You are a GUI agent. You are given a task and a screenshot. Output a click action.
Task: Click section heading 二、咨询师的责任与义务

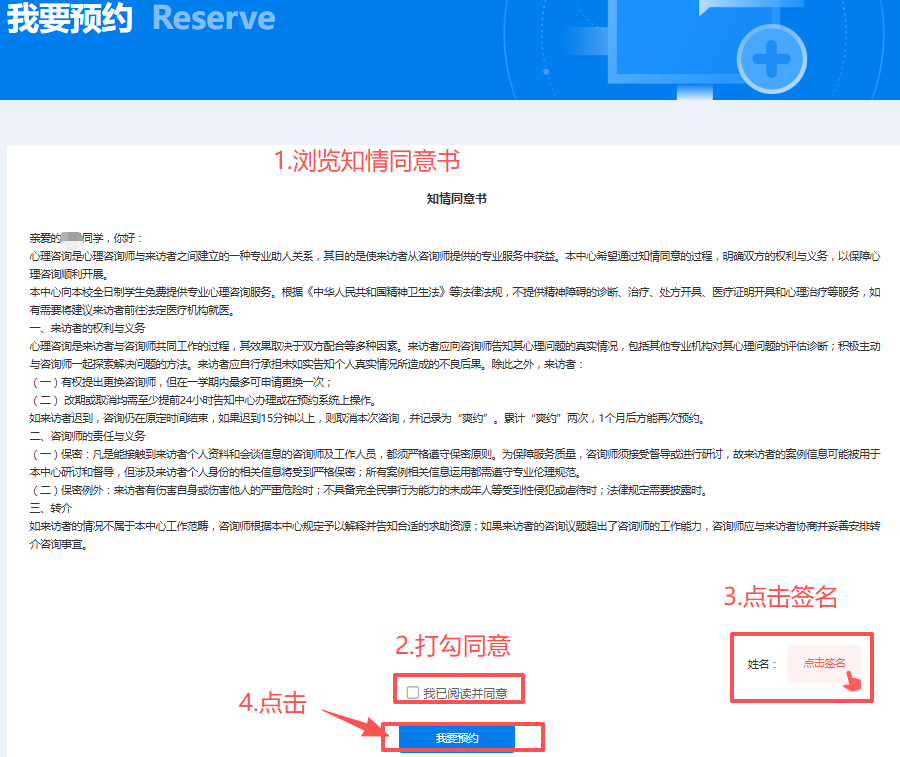point(87,436)
